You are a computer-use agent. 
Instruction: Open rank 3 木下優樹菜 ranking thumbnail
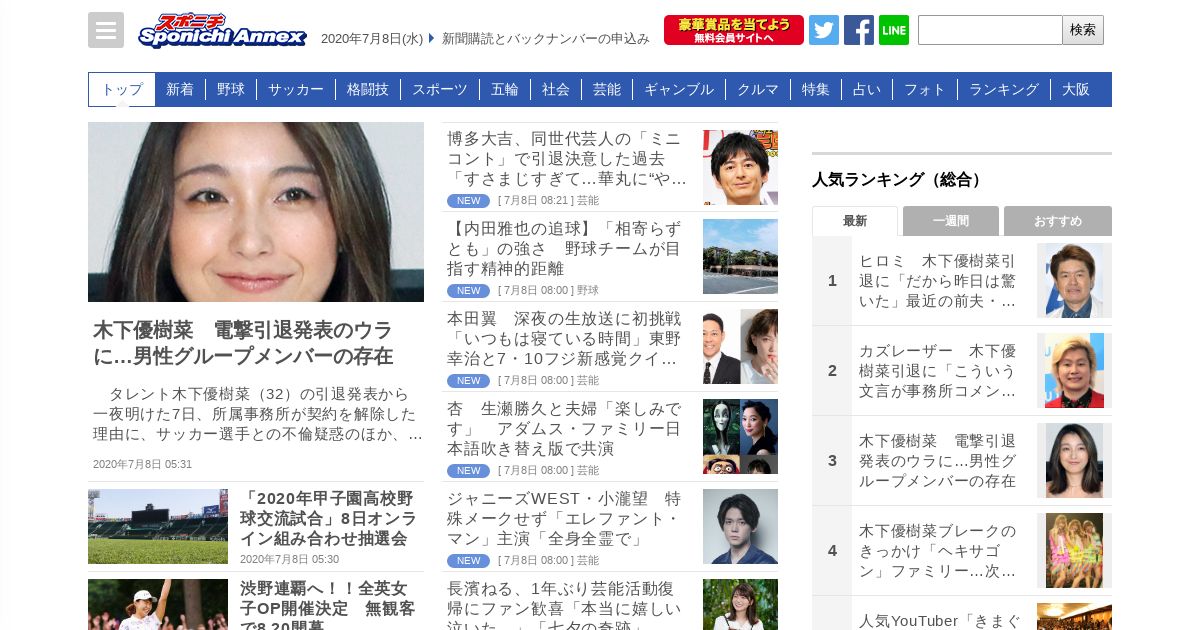[x=1074, y=460]
